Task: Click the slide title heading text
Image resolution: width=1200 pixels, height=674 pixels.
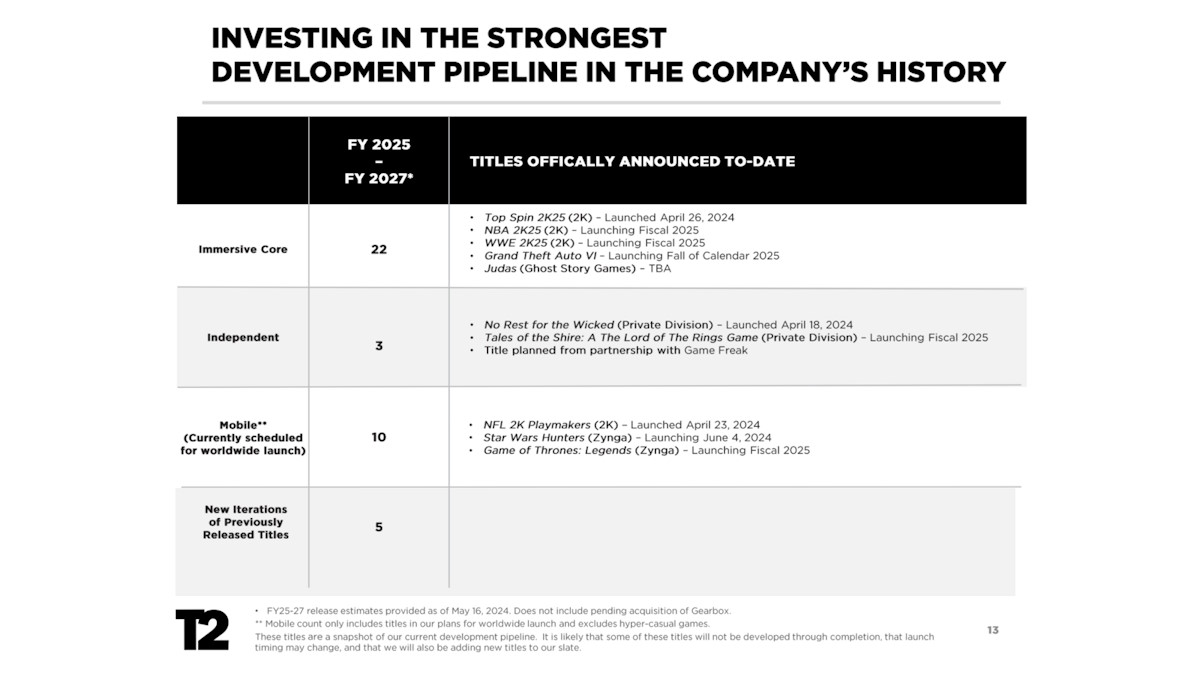Action: [607, 55]
